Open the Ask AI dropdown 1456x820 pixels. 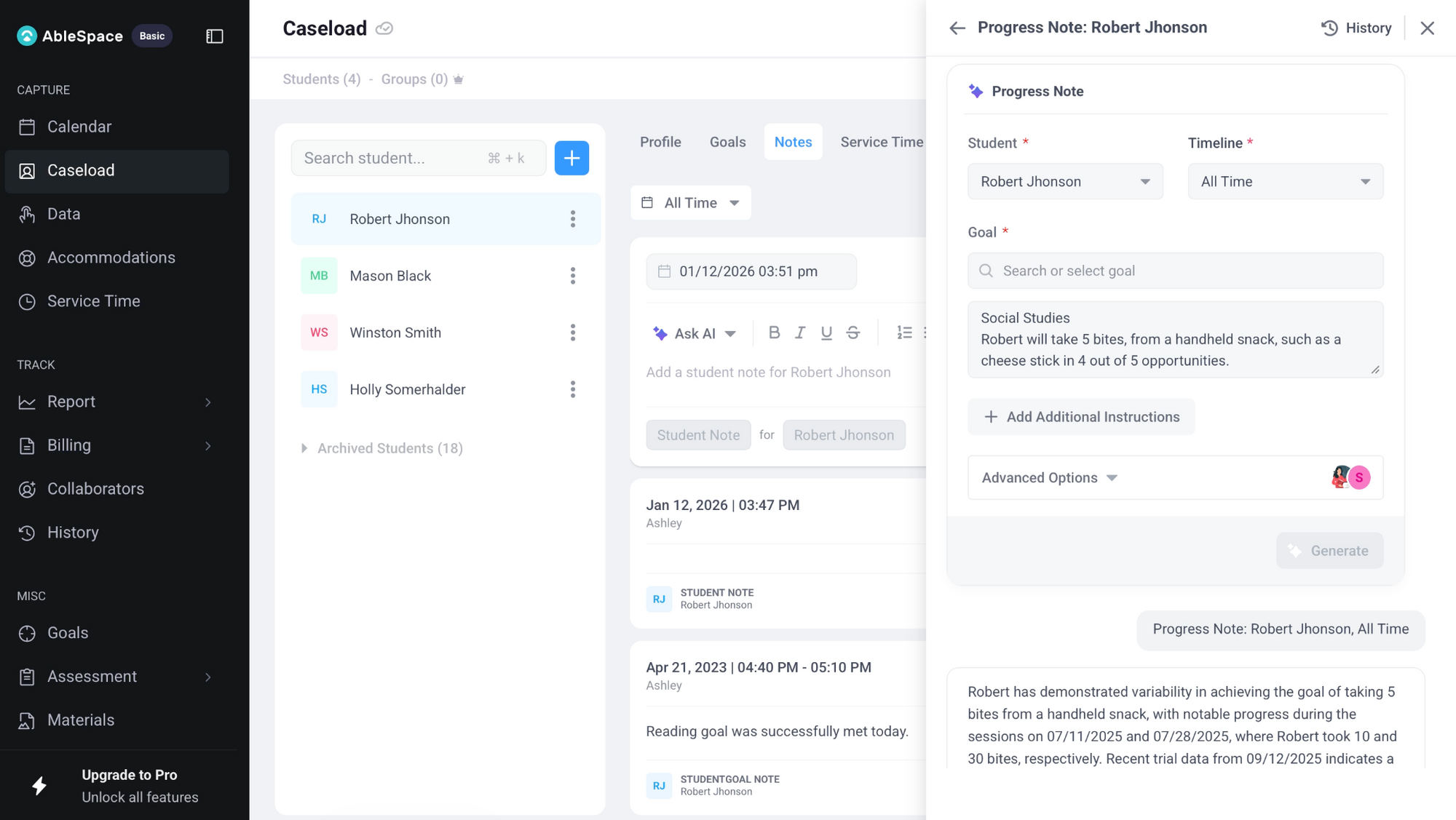point(695,333)
